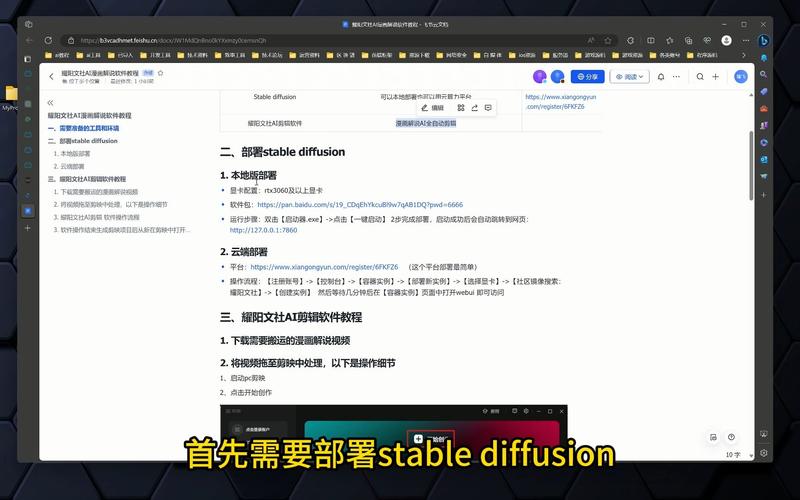This screenshot has height=500, width=800.
Task: Select the active blue tab in vertical tab bar
Action: tap(28, 211)
